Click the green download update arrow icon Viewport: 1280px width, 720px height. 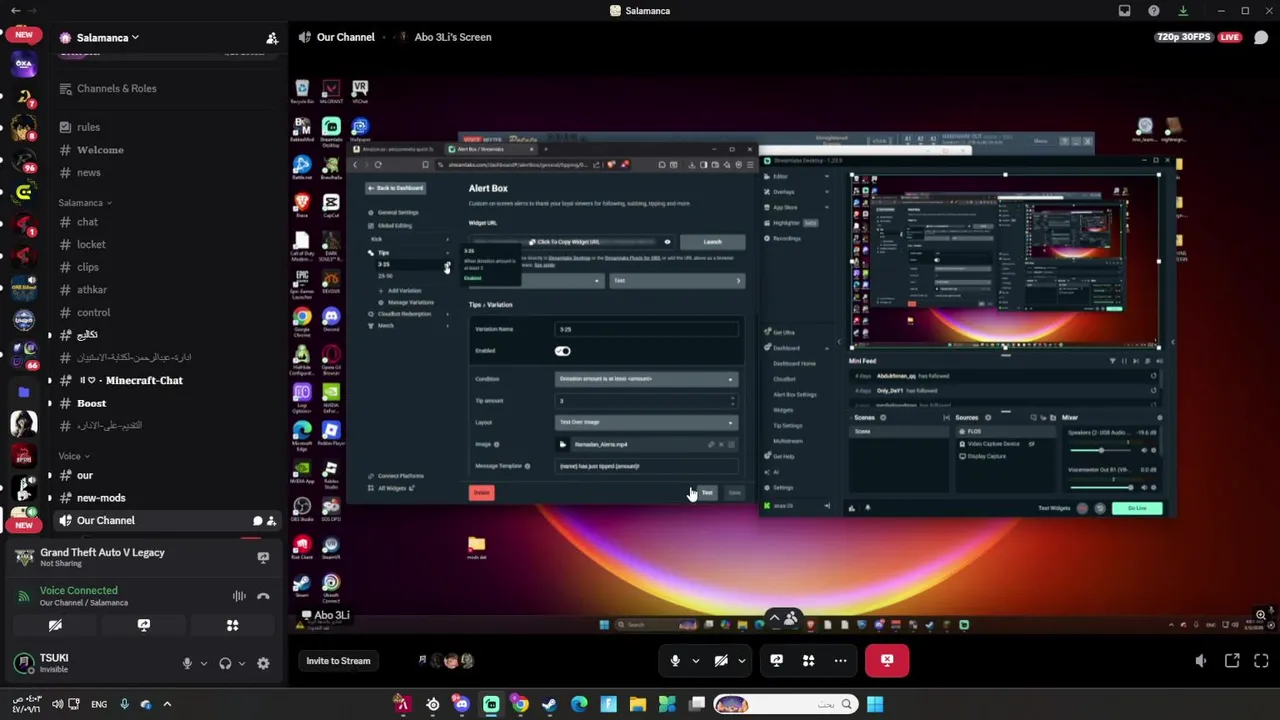point(1183,11)
